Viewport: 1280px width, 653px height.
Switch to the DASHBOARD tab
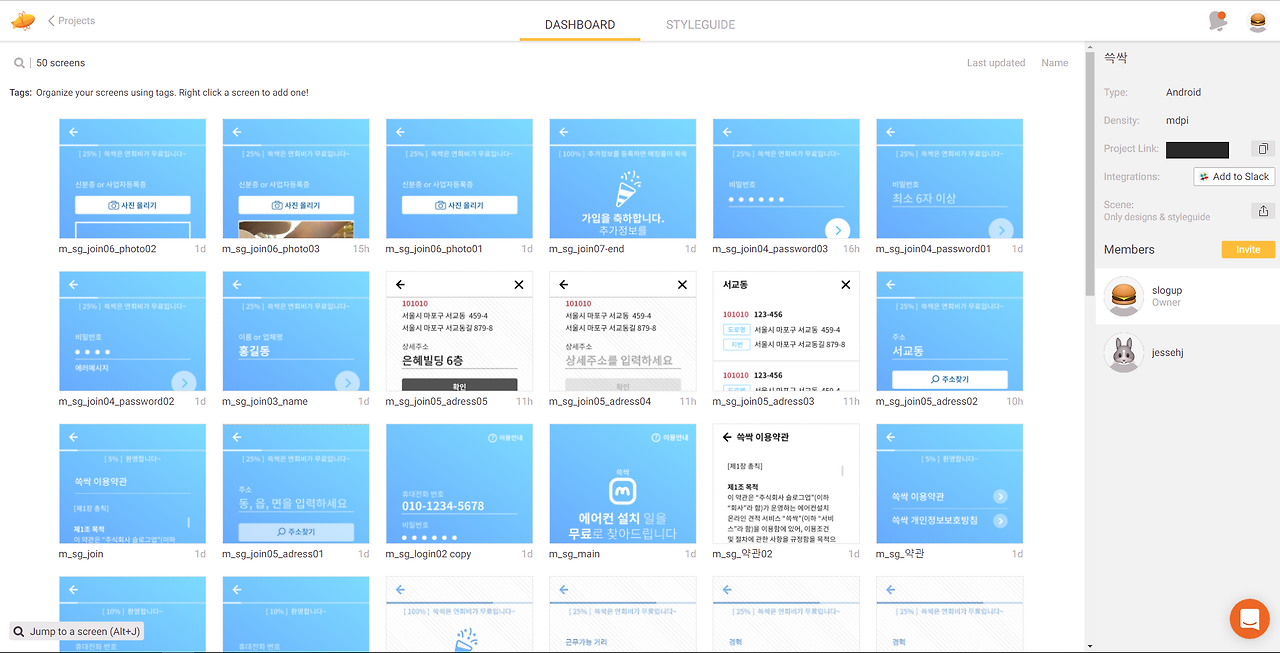tap(580, 24)
